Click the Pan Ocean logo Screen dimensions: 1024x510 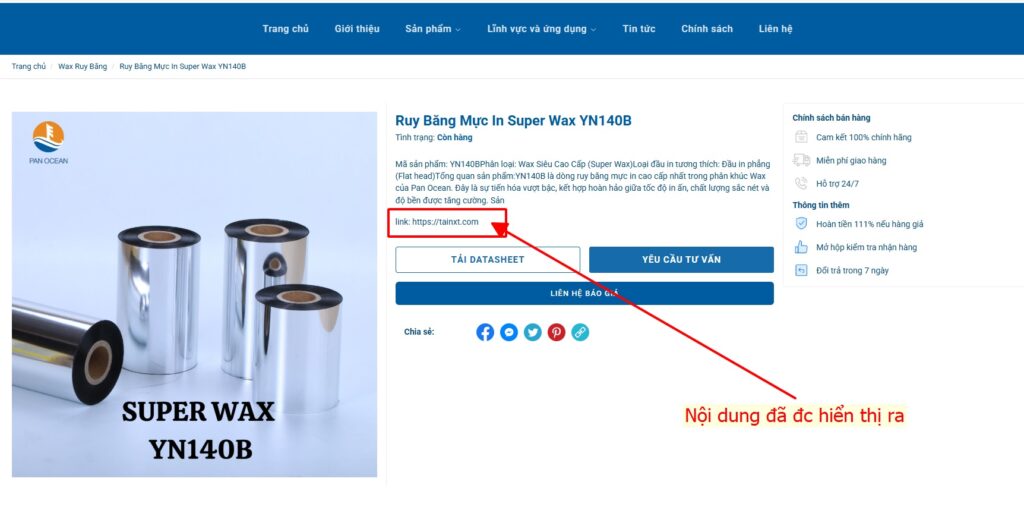click(x=48, y=142)
